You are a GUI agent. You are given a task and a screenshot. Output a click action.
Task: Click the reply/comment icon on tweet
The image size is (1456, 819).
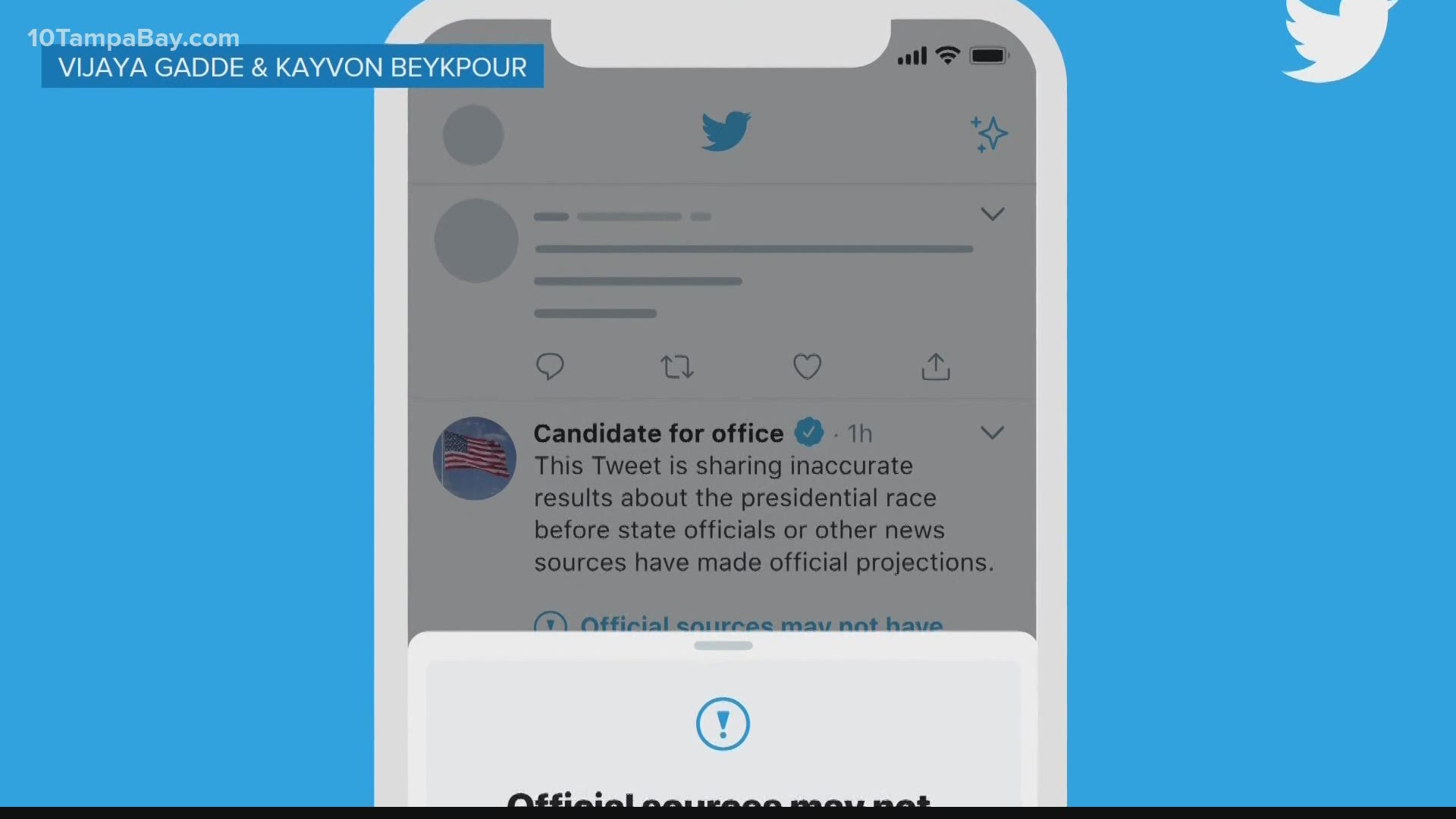(x=551, y=366)
